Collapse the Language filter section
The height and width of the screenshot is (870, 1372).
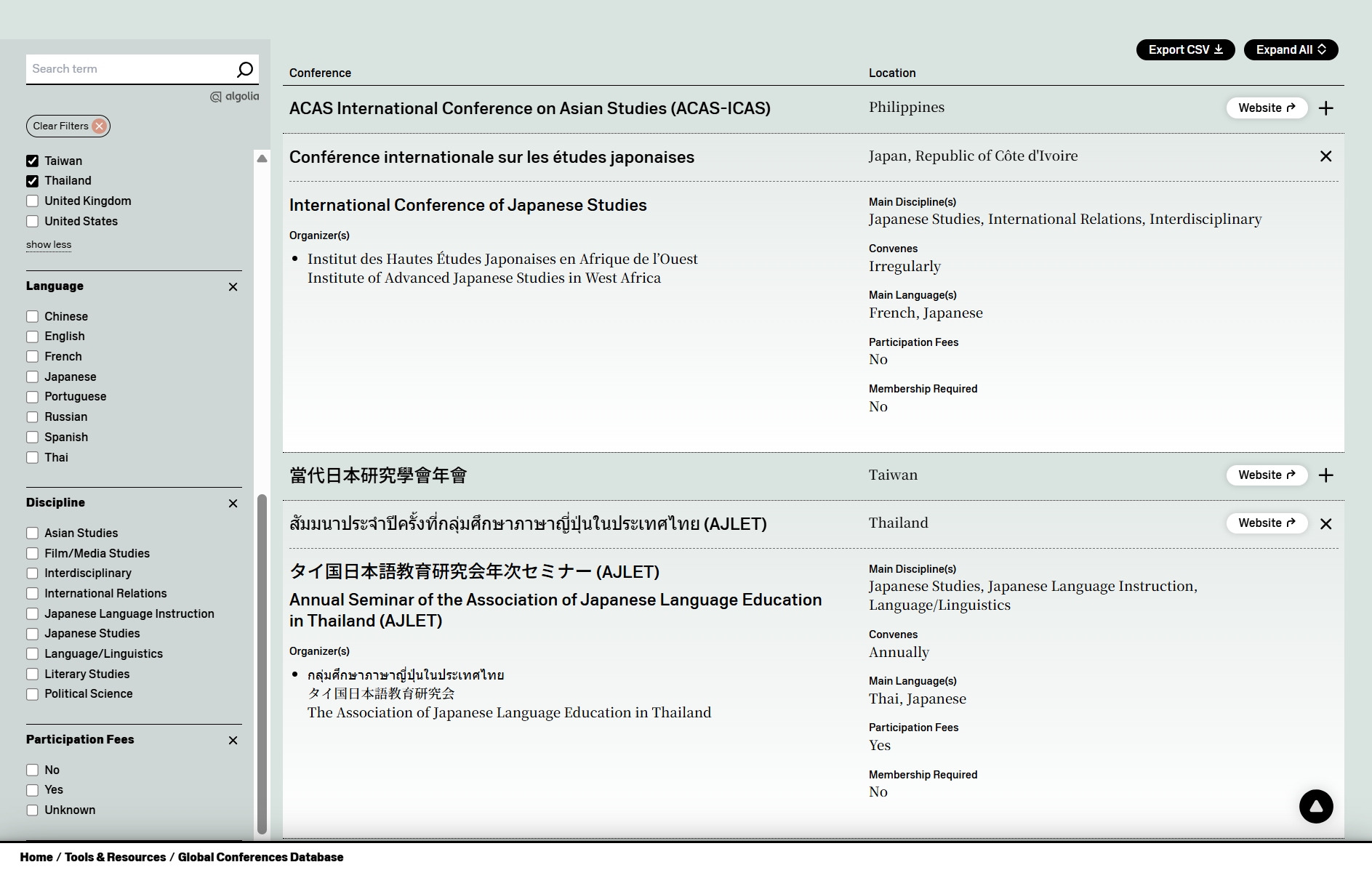click(x=233, y=287)
